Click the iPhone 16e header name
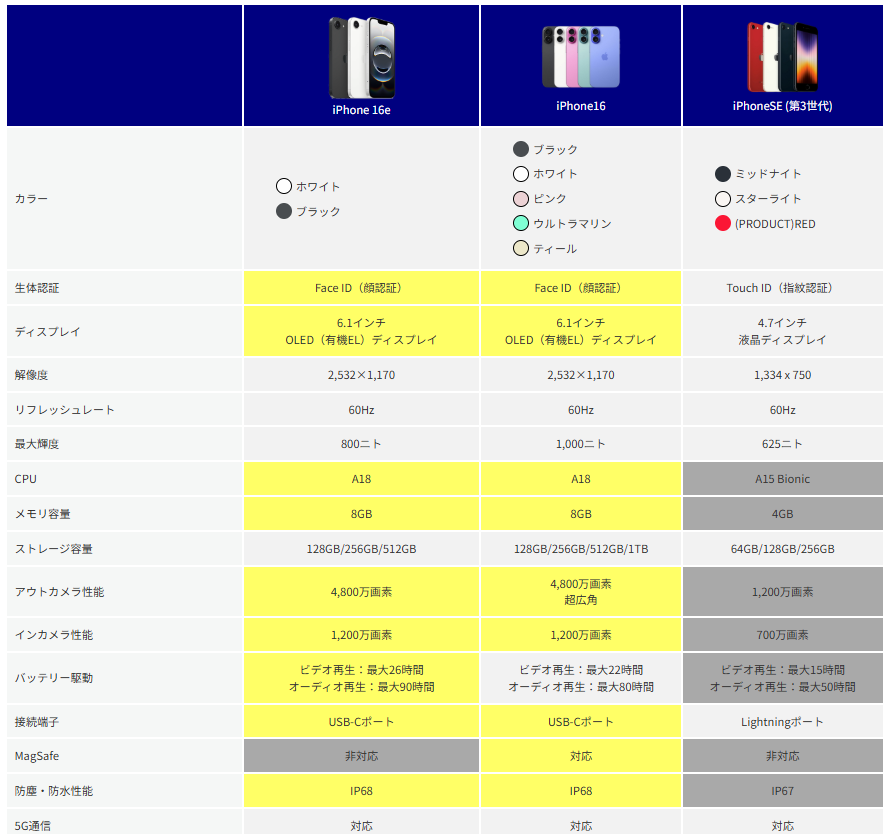The image size is (885, 834). click(x=361, y=110)
